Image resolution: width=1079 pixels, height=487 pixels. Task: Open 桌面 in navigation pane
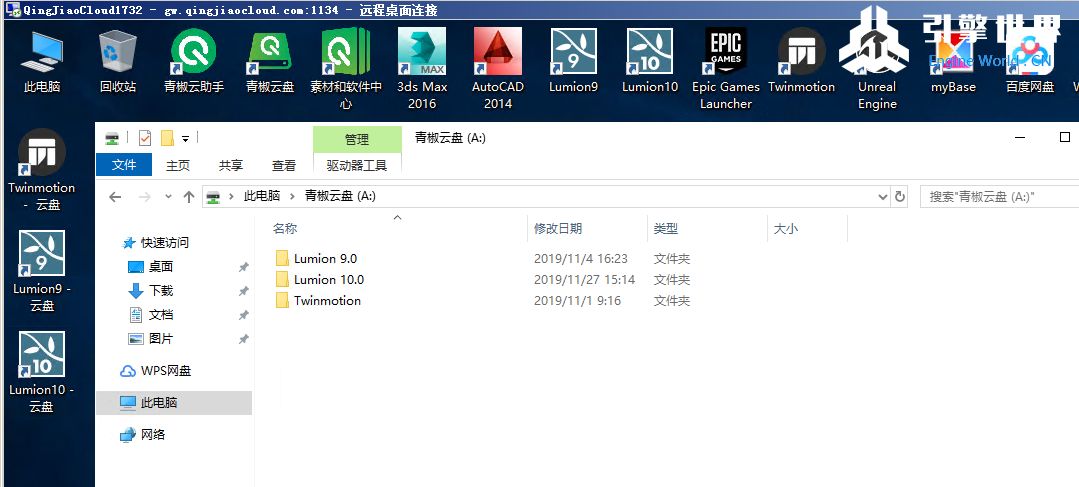pos(160,266)
